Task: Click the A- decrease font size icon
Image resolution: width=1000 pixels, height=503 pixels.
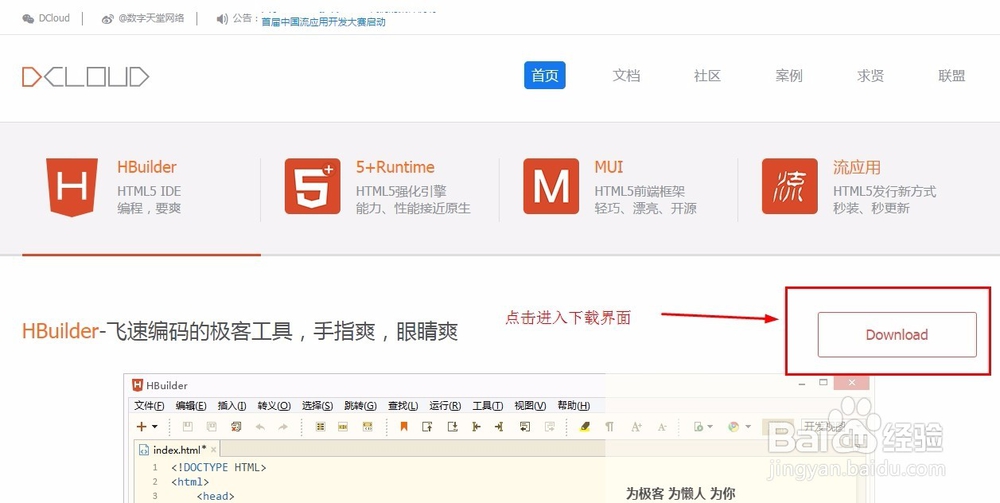Action: (662, 427)
